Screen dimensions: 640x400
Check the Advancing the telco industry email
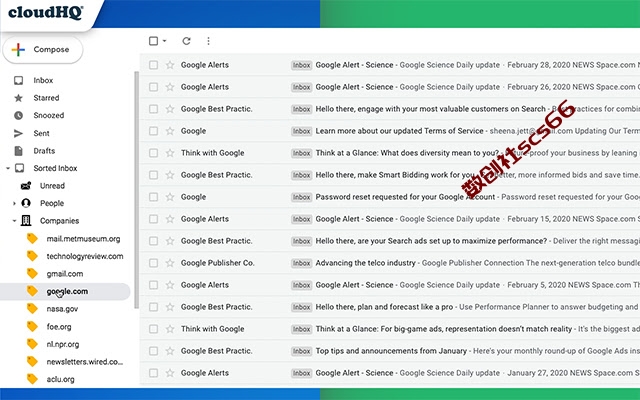[x=153, y=263]
